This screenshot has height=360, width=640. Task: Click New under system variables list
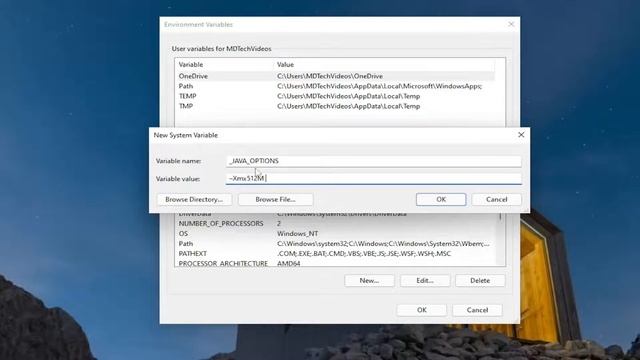(369, 280)
